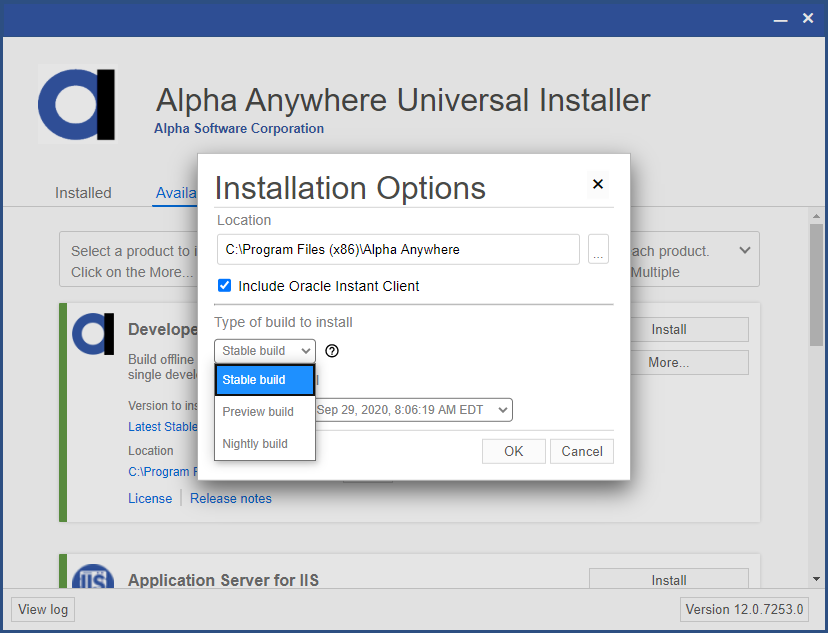Open the location browse ellipsis button
The height and width of the screenshot is (633, 828).
pyautogui.click(x=598, y=249)
